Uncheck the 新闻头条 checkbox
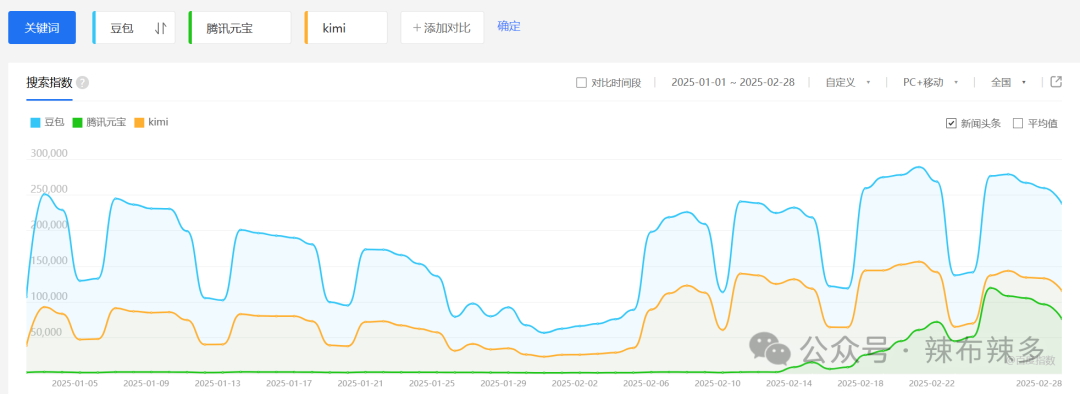This screenshot has width=1080, height=394. 951,123
